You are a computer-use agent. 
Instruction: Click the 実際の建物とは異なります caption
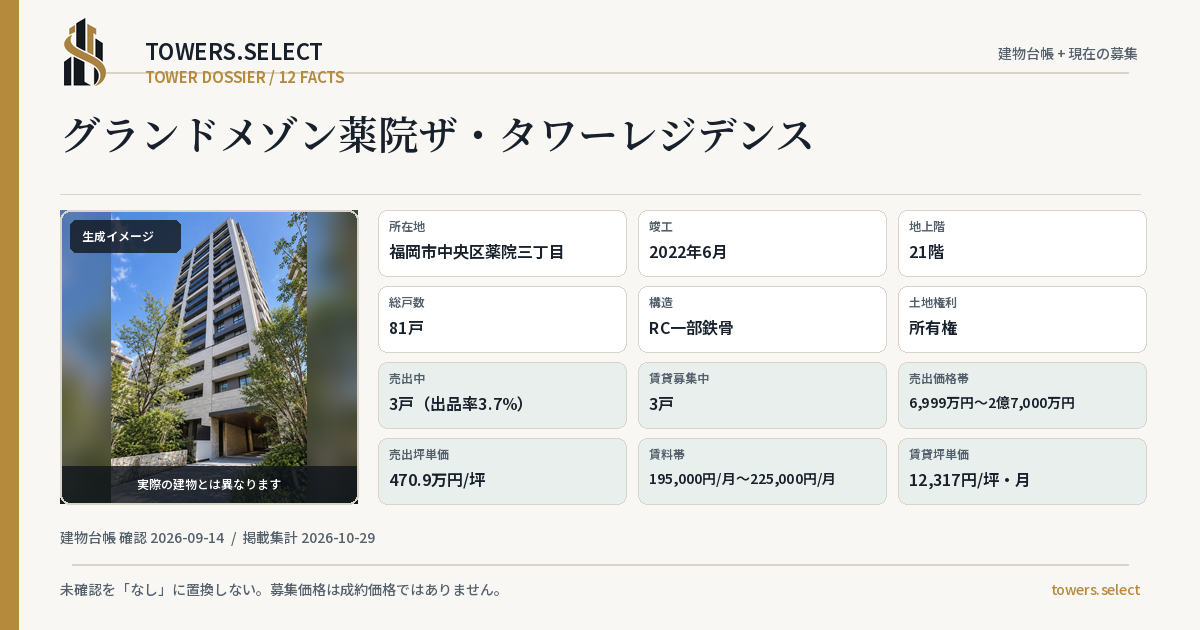click(x=209, y=484)
